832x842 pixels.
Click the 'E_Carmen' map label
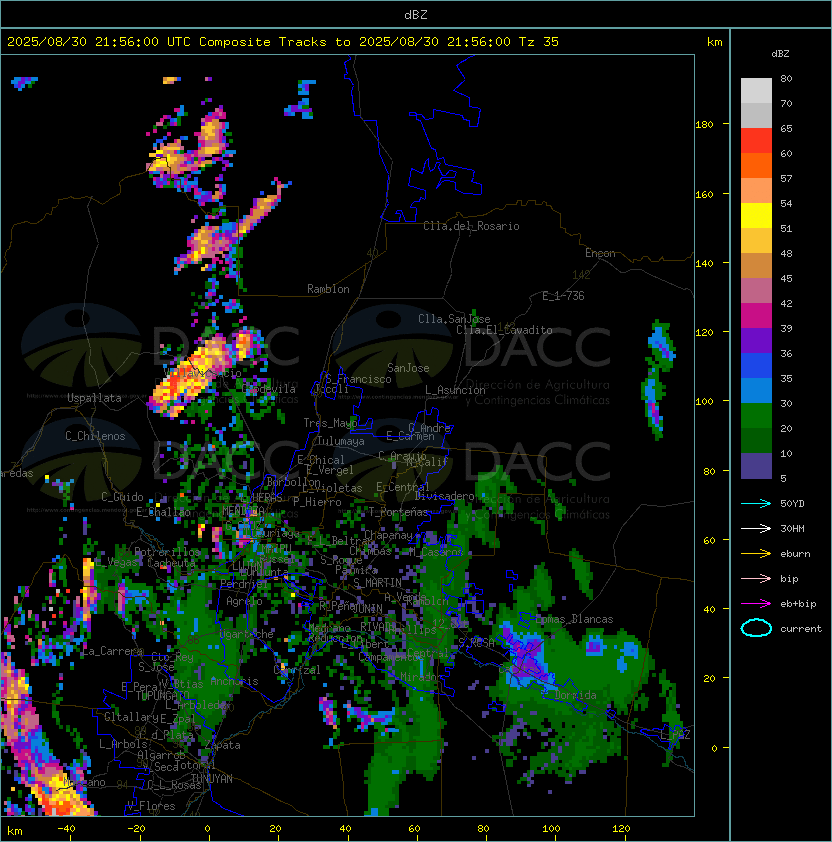click(x=410, y=436)
